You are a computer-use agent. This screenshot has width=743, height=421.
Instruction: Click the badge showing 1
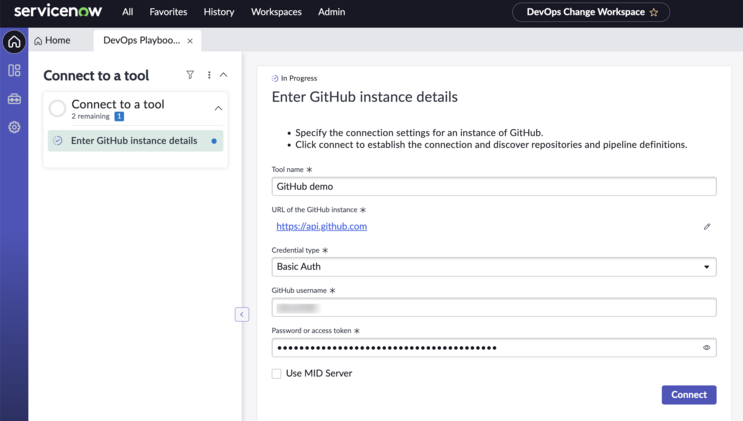coord(119,116)
